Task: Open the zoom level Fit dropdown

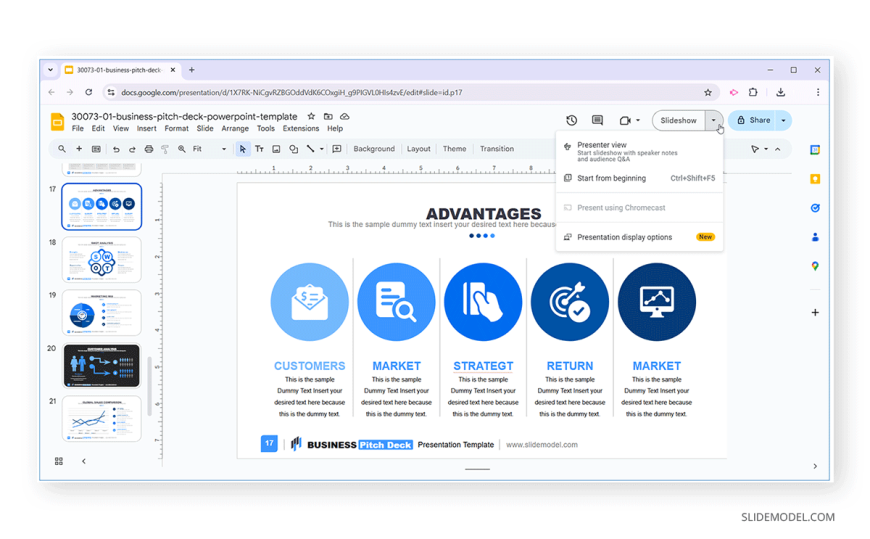Action: point(209,149)
